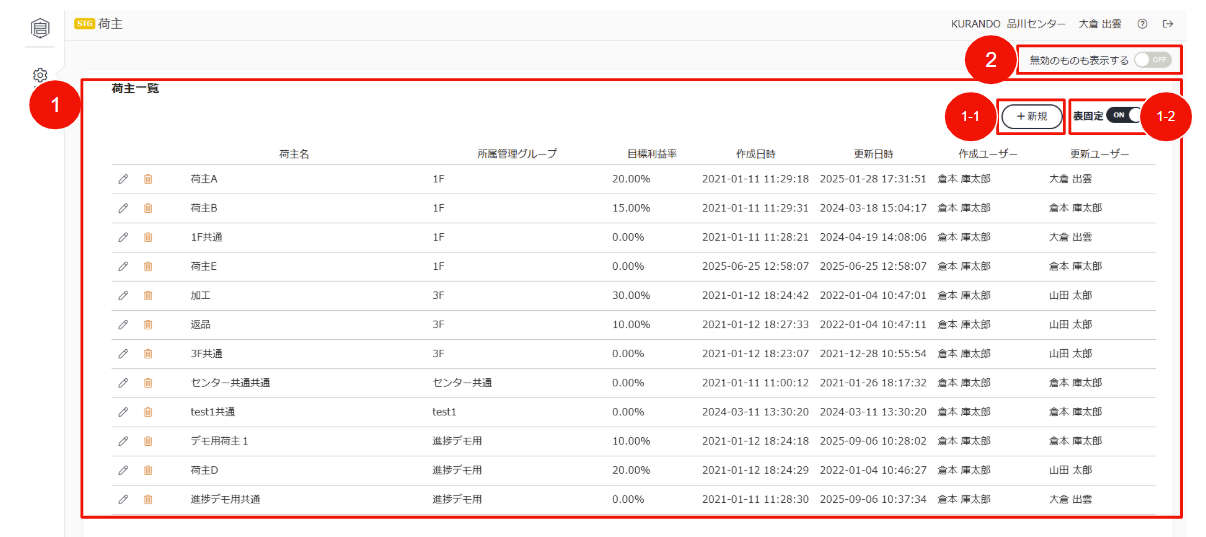Toggle 無効のものも表示する switch on
The width and height of the screenshot is (1206, 537).
[1152, 60]
